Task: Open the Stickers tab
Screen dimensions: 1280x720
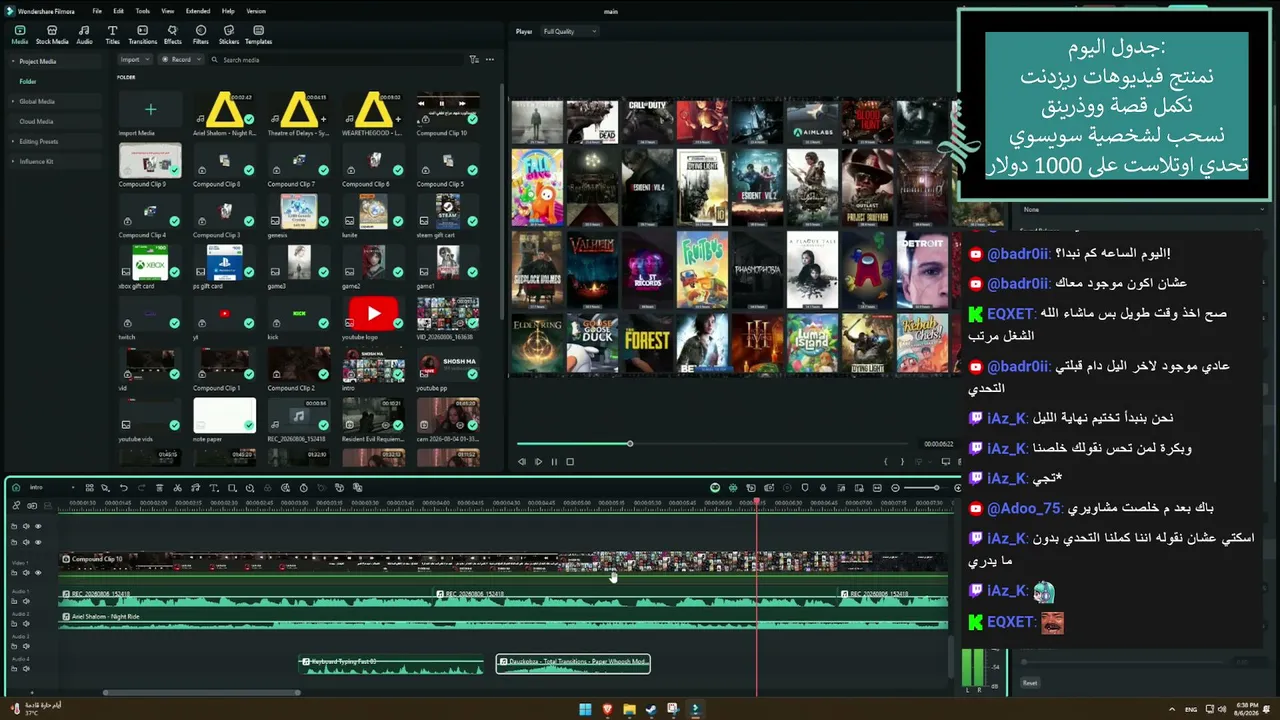Action: (229, 35)
